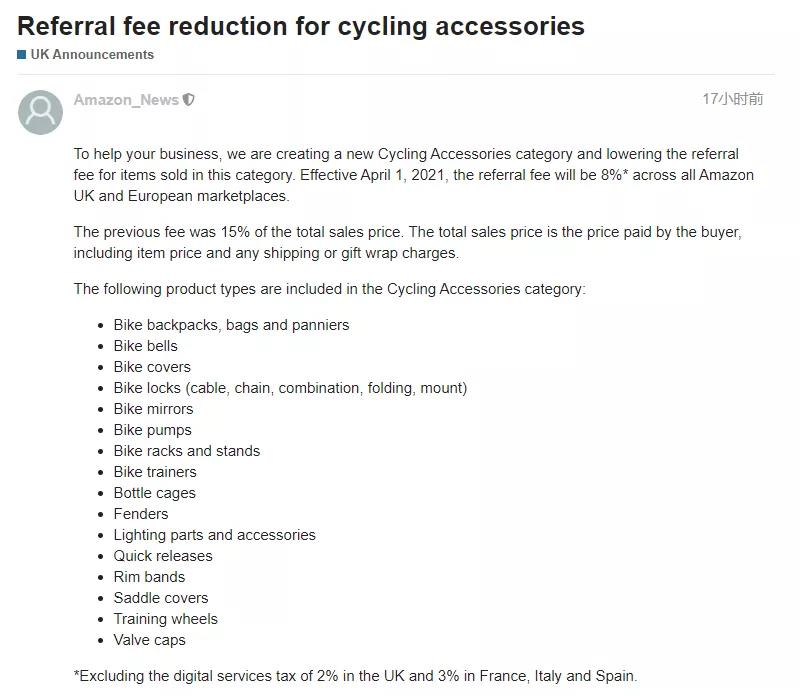The width and height of the screenshot is (800, 696).
Task: Click the 17小时前 post timestamp
Action: coord(733,99)
